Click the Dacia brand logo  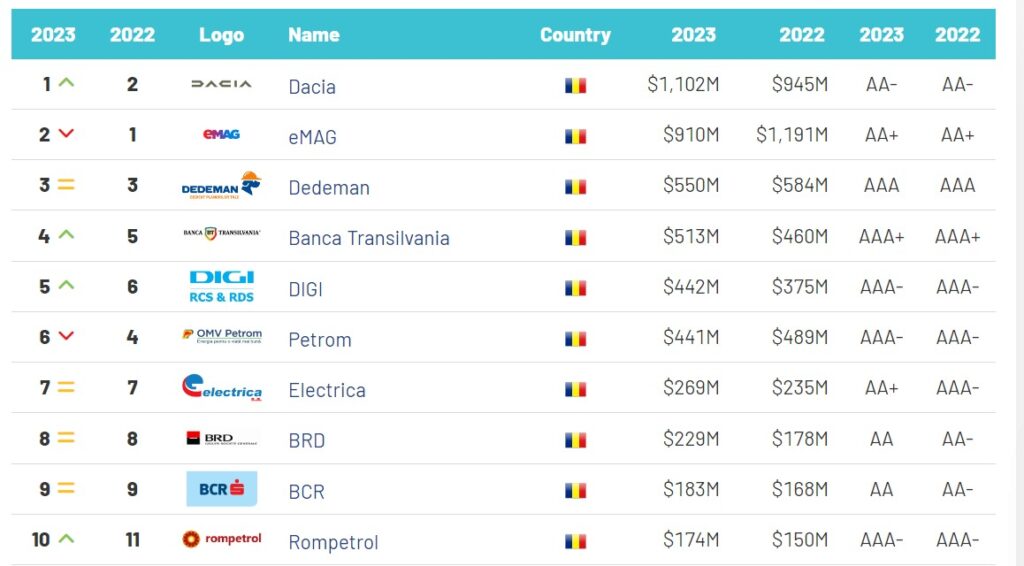221,85
